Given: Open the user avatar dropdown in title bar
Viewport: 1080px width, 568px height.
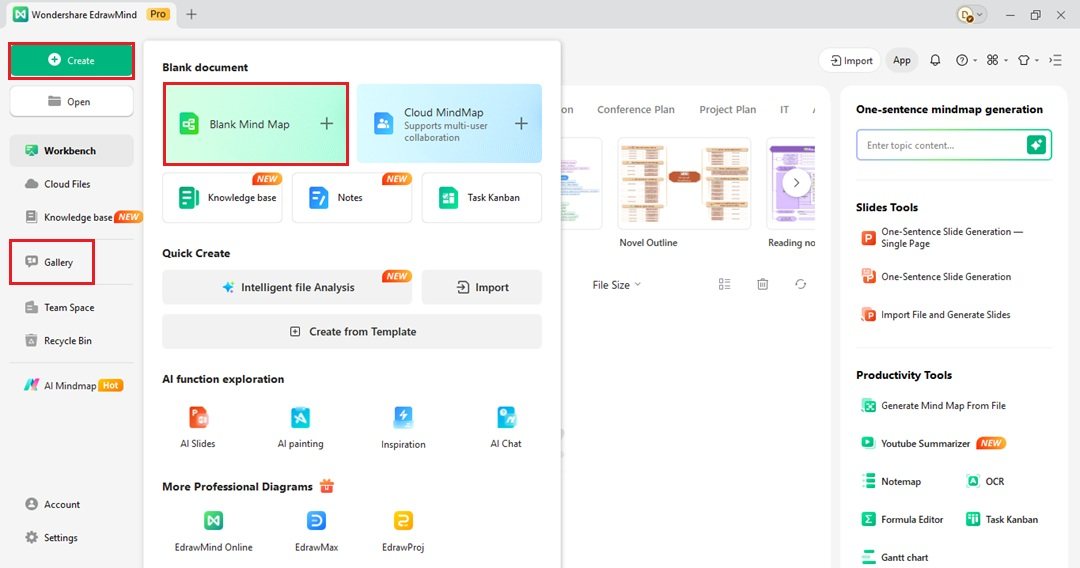Looking at the screenshot, I should tap(973, 14).
